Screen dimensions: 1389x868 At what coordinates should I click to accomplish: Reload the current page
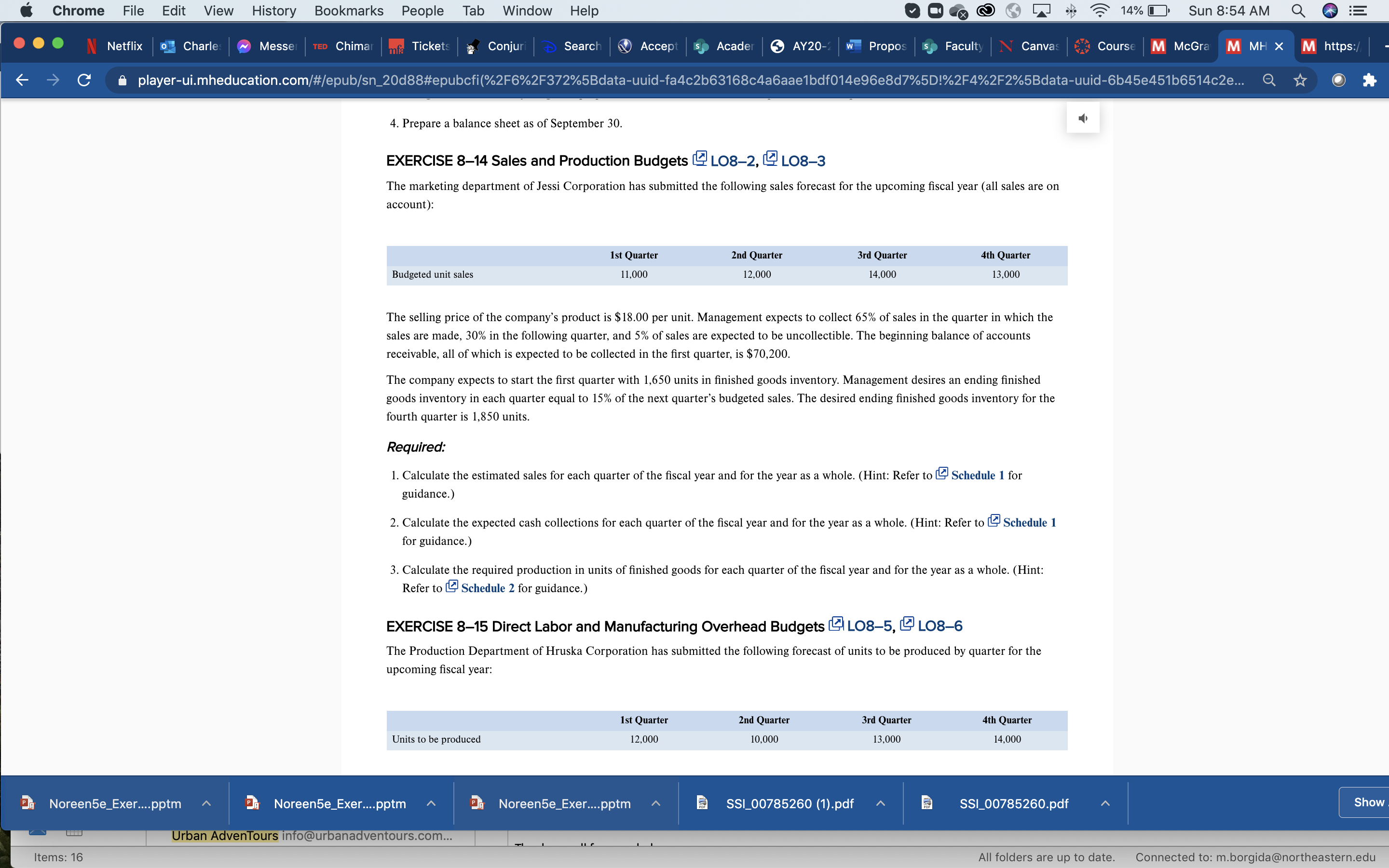coord(84,80)
